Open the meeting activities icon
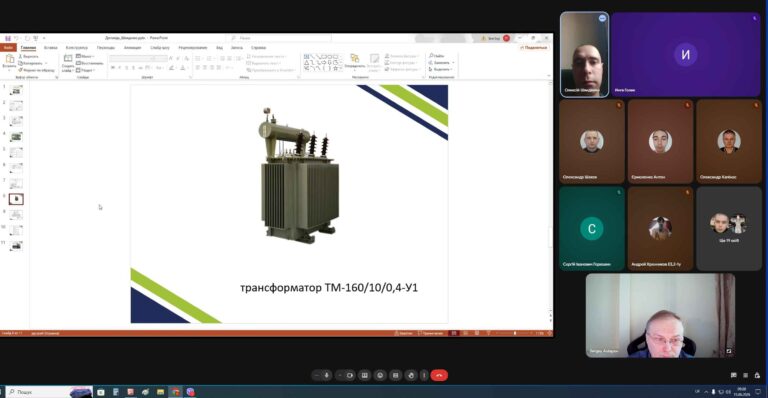Image resolution: width=768 pixels, height=398 pixels. click(745, 375)
